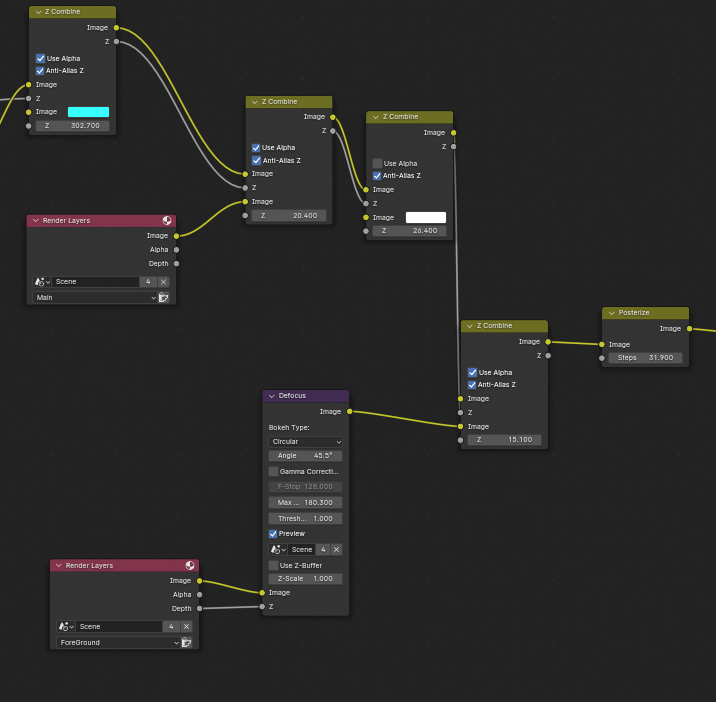The width and height of the screenshot is (716, 702).
Task: Open the Bokeh Type Circular dropdown
Action: click(305, 441)
